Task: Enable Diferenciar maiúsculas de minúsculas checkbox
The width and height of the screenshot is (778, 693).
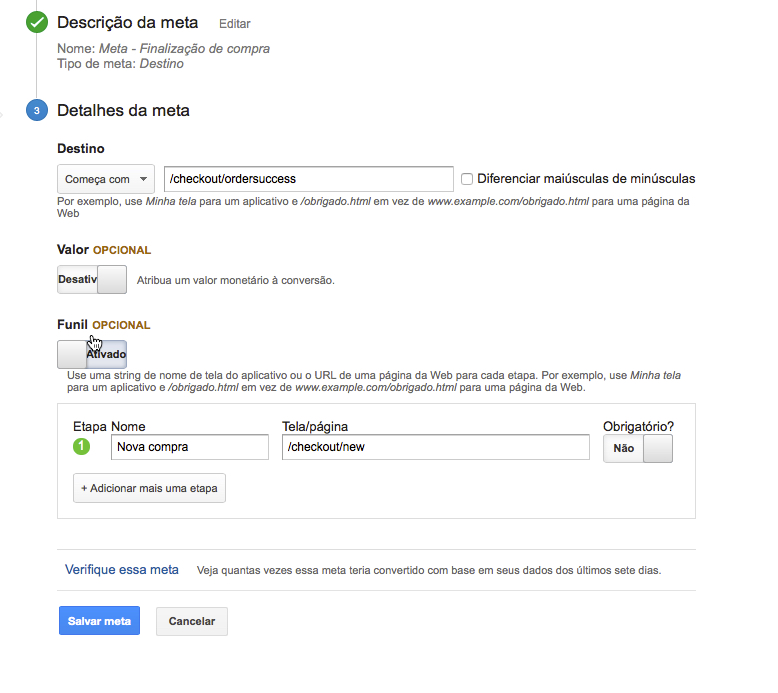Action: [x=467, y=179]
